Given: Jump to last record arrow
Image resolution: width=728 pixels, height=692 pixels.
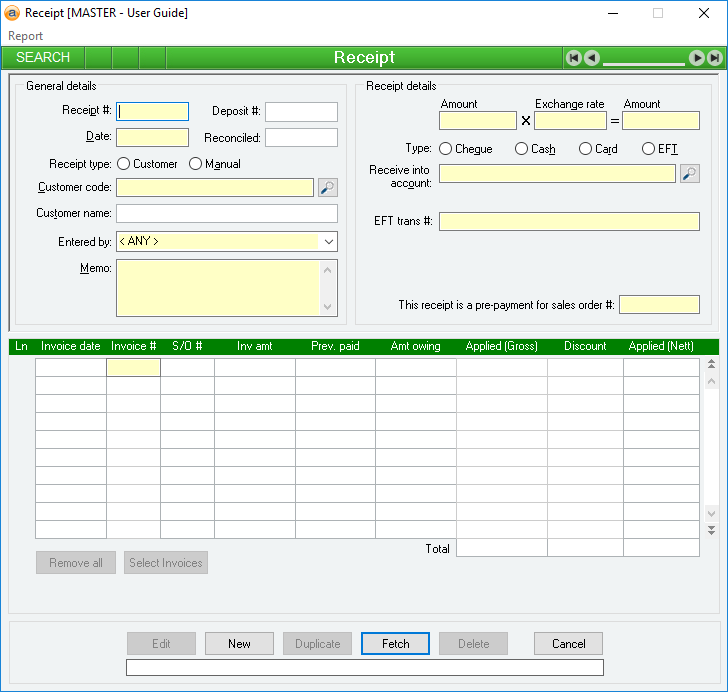Looking at the screenshot, I should click(715, 58).
